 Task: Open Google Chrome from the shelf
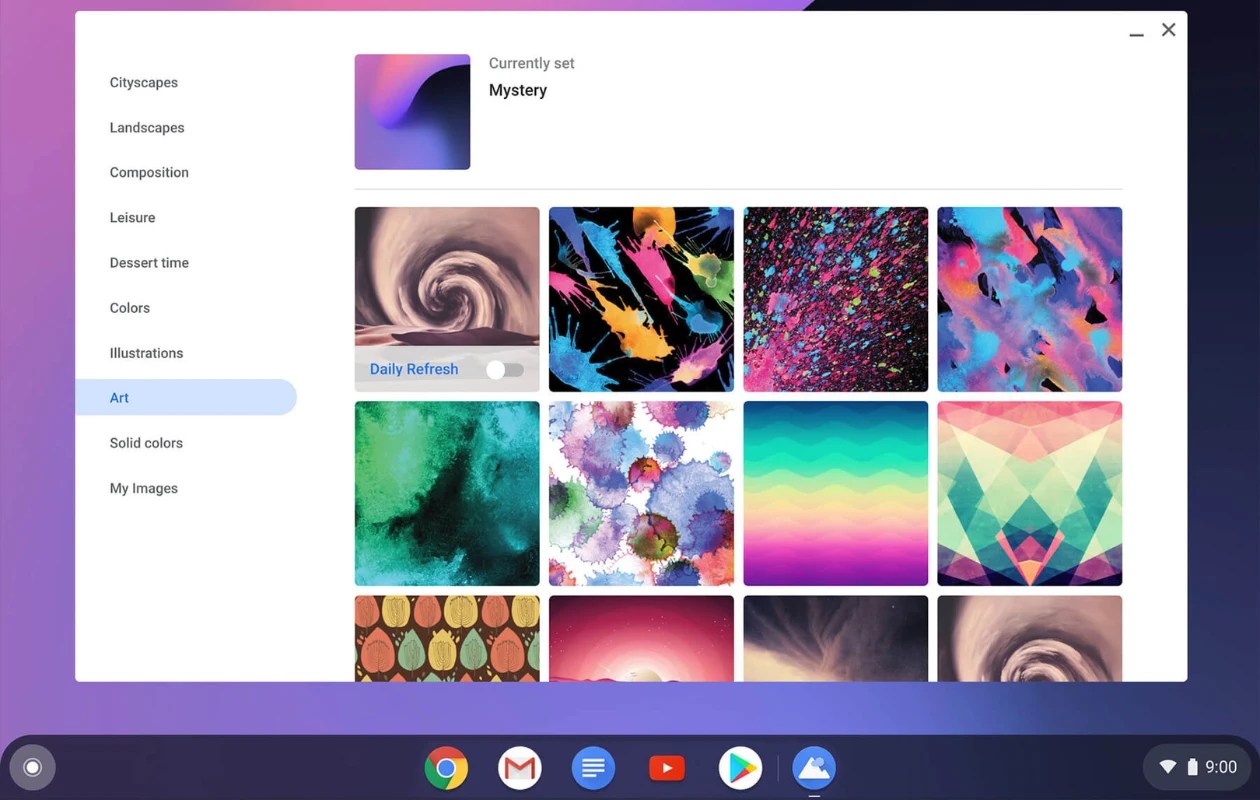point(445,767)
